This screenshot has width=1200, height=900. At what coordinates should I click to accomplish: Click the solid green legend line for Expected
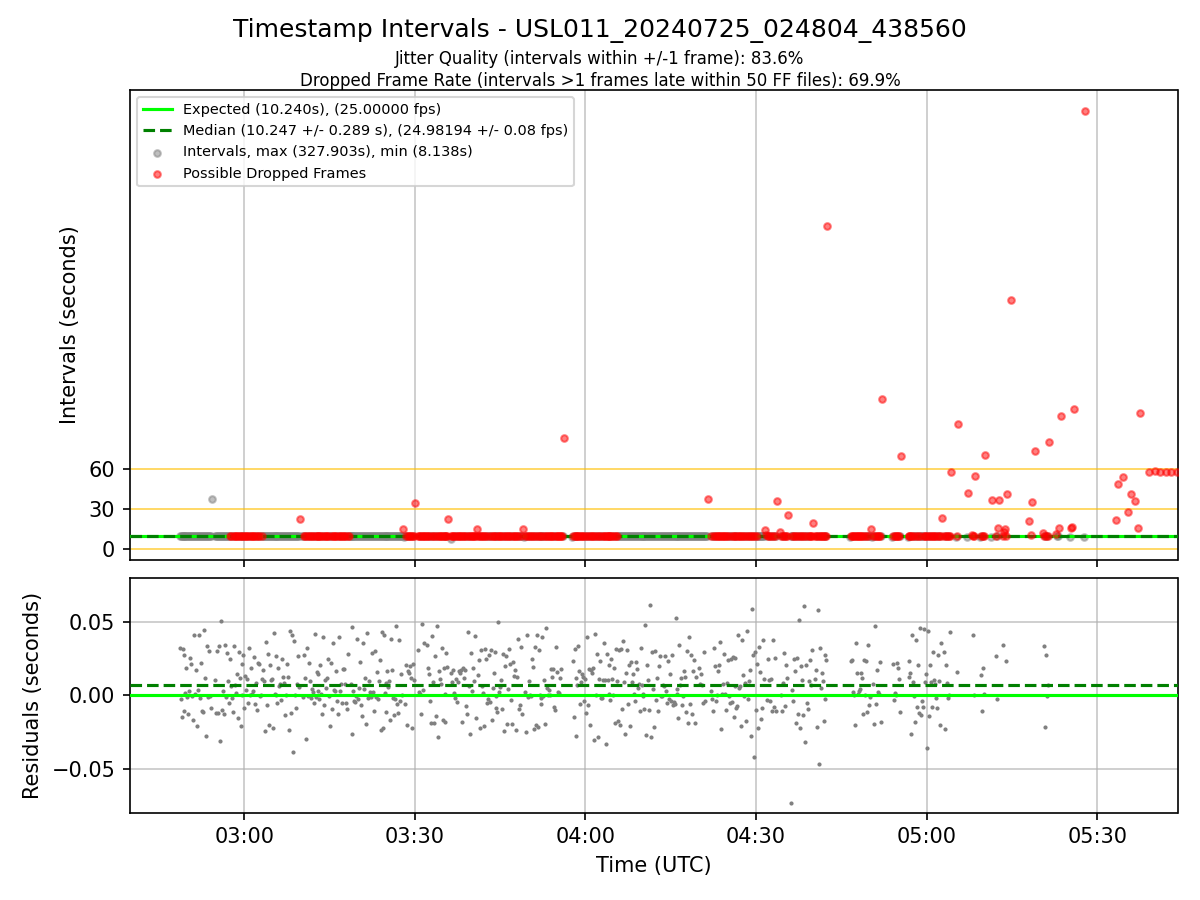click(158, 109)
